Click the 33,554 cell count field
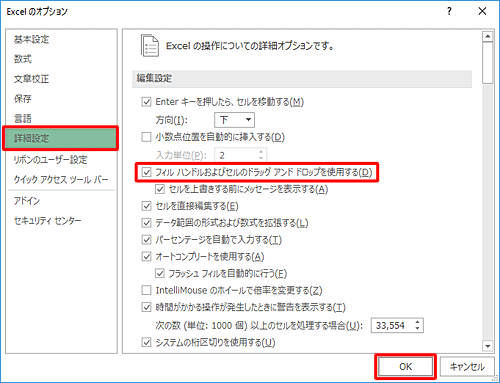 (393, 325)
